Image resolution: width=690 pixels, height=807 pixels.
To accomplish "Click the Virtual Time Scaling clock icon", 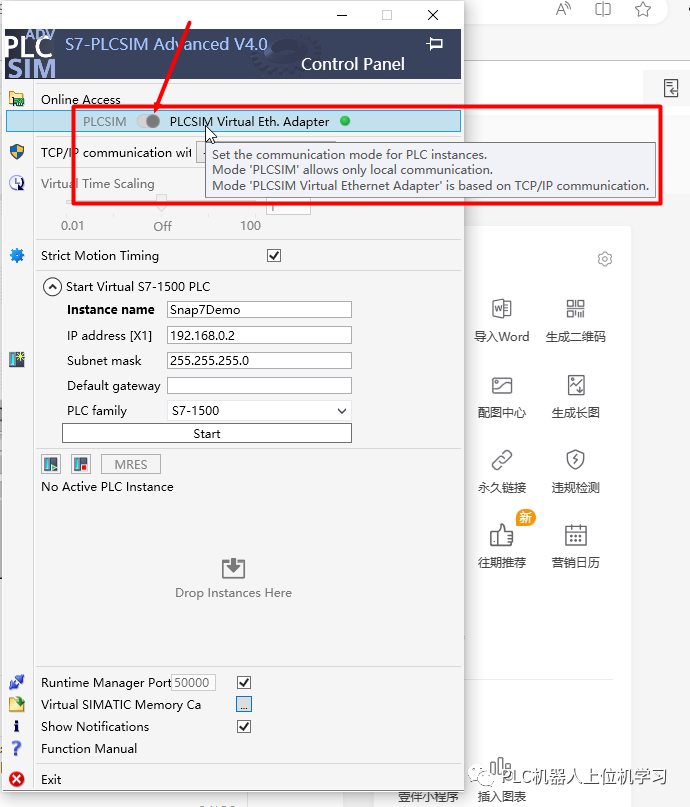I will coord(17,183).
